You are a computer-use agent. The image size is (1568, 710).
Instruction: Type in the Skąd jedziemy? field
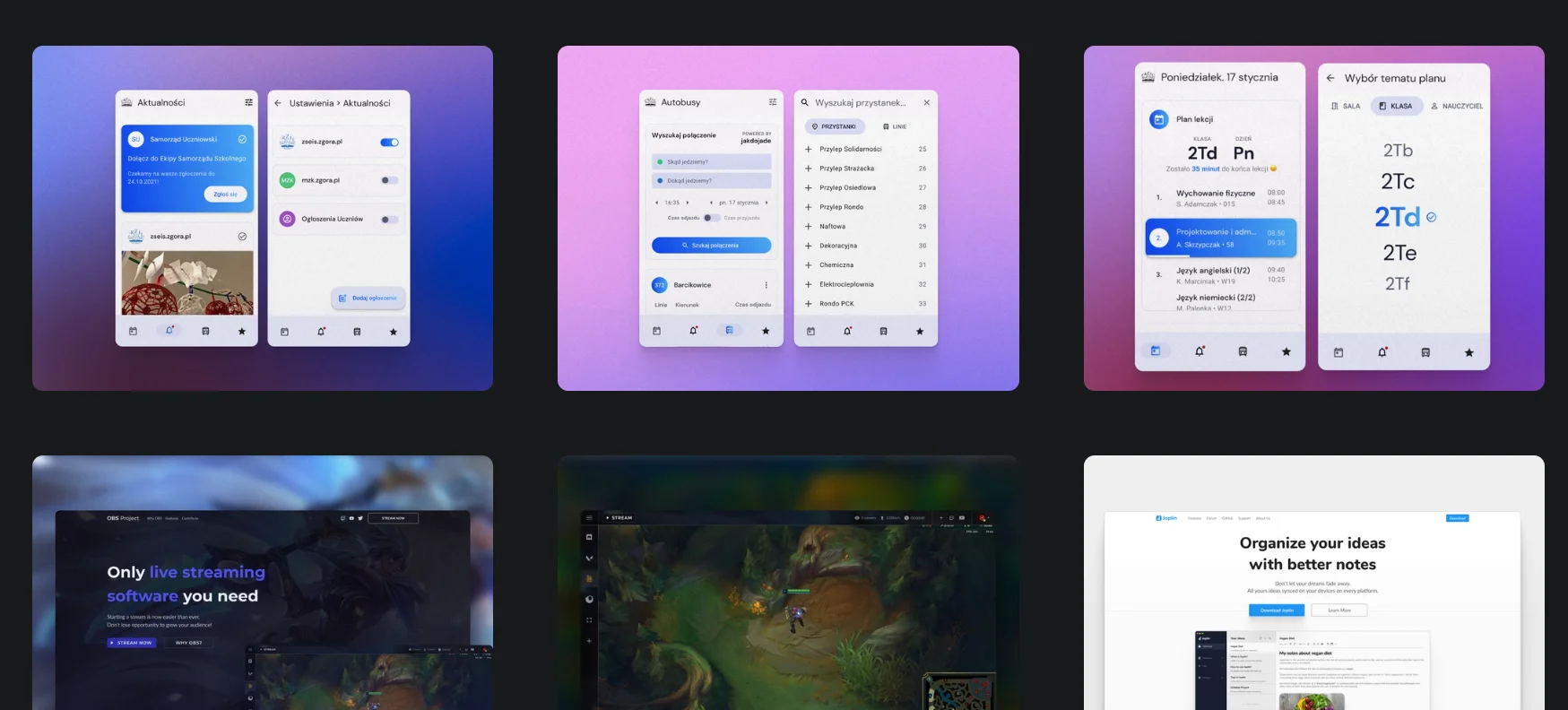[x=712, y=162]
